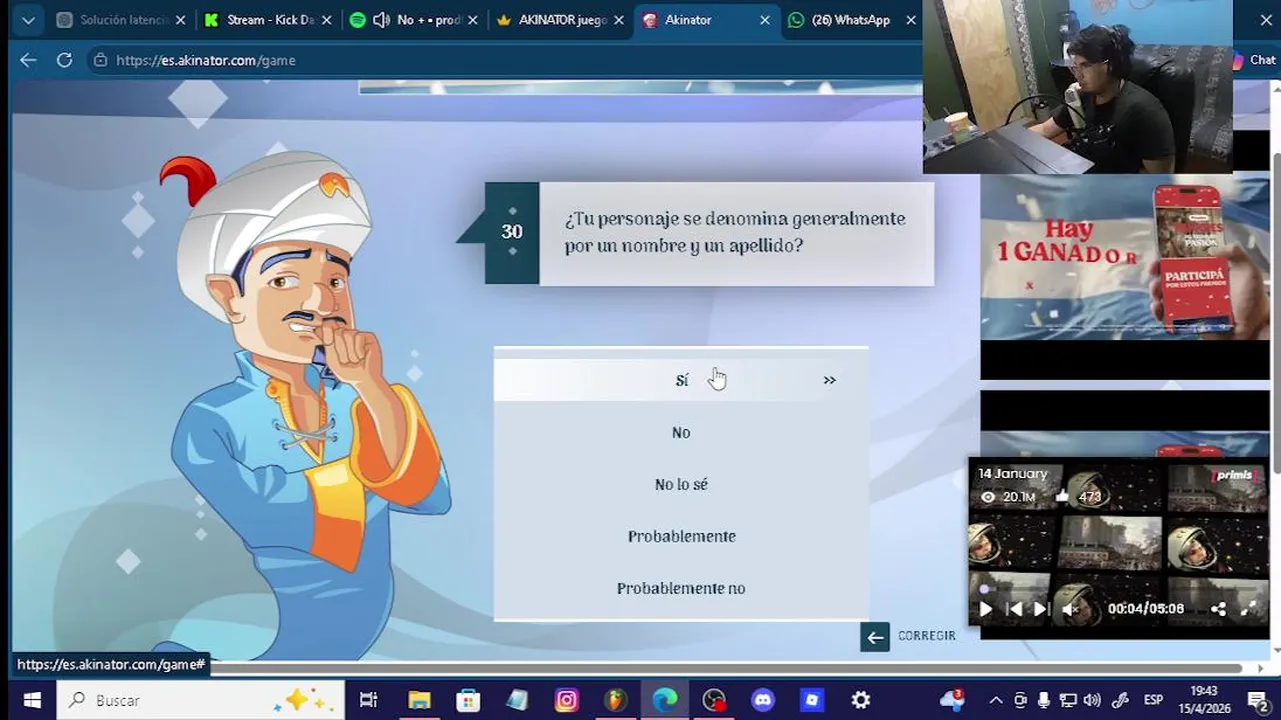
Task: Show hidden system tray icons
Action: [x=996, y=700]
